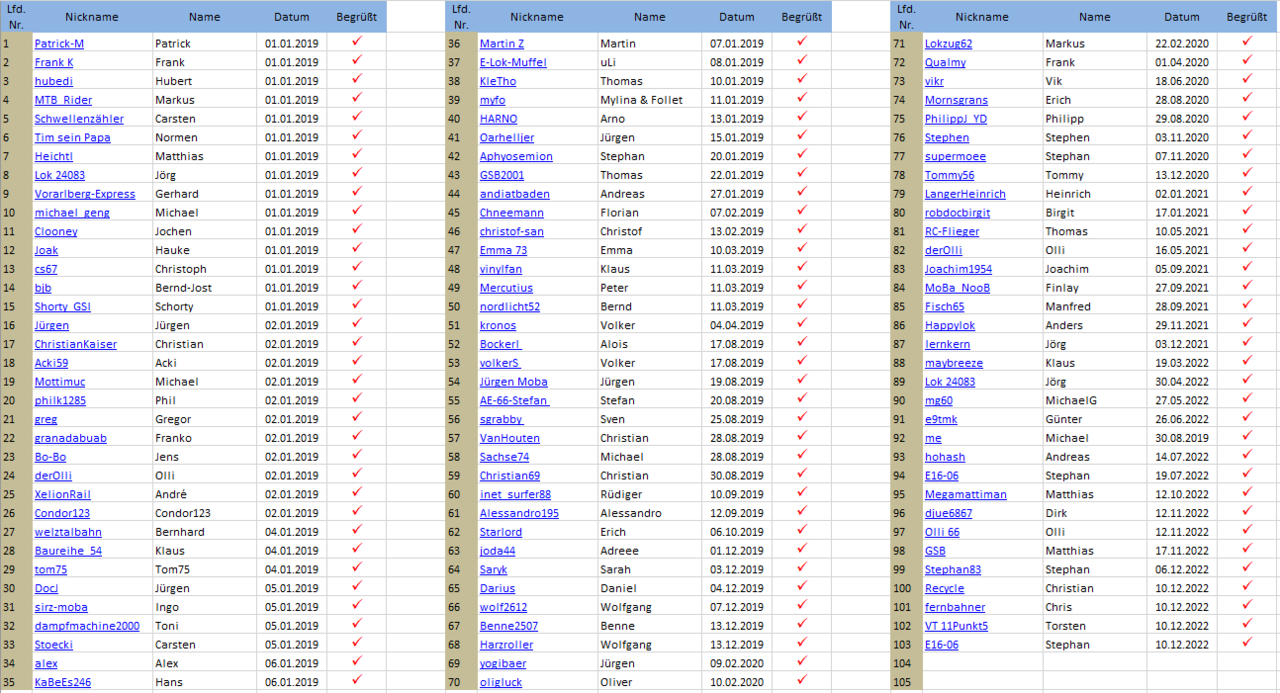
Task: Open the michael_geng nickname link
Action: (72, 213)
